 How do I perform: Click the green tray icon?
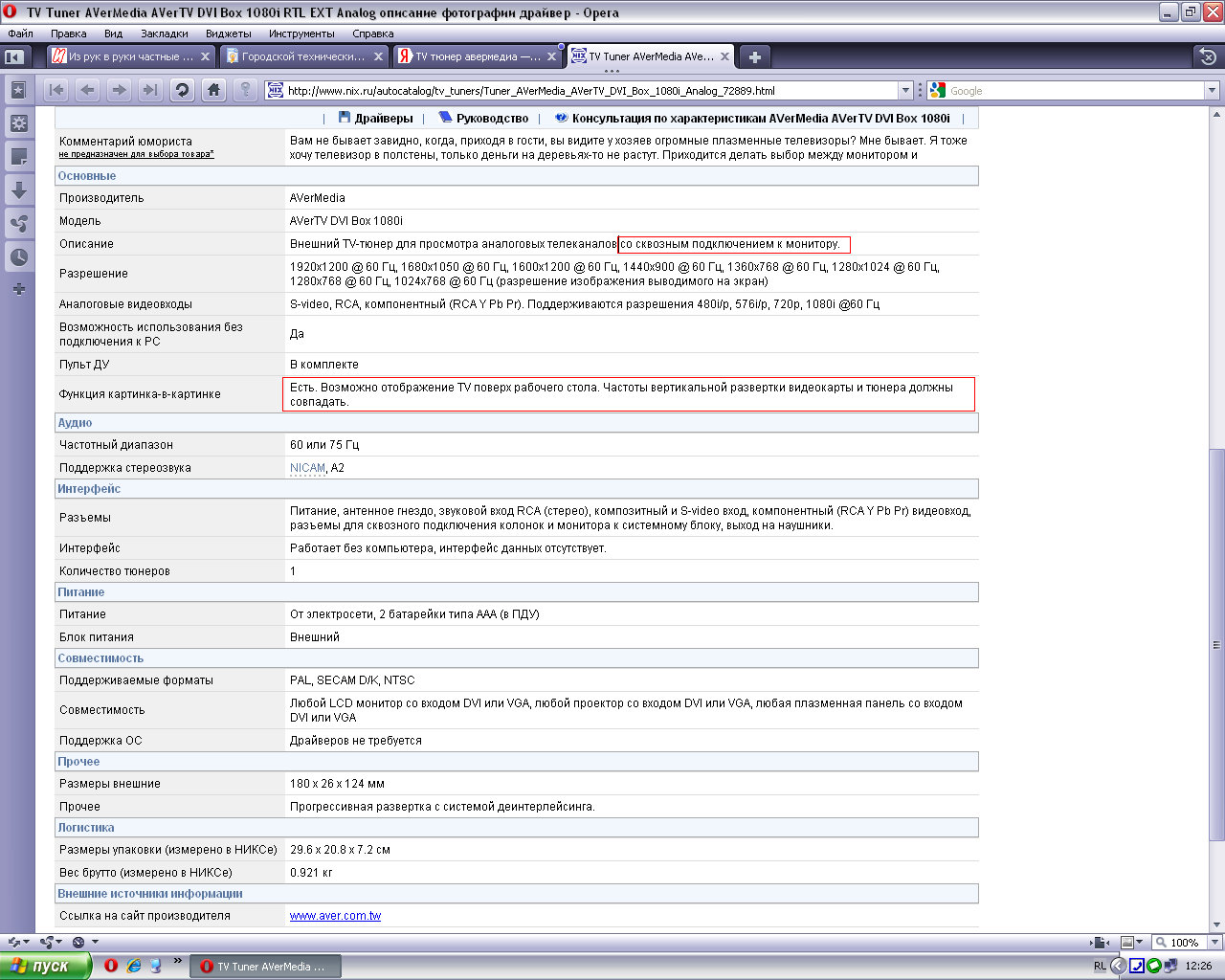pos(1153,967)
